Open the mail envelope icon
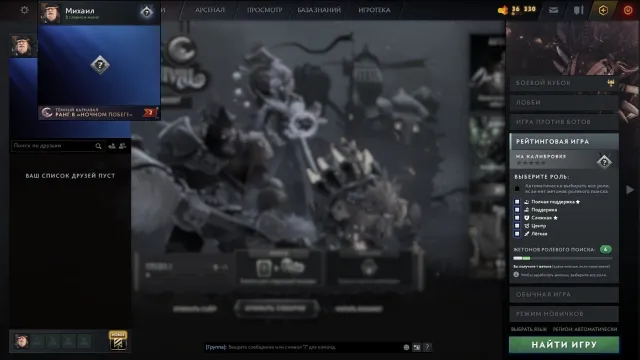 553,10
